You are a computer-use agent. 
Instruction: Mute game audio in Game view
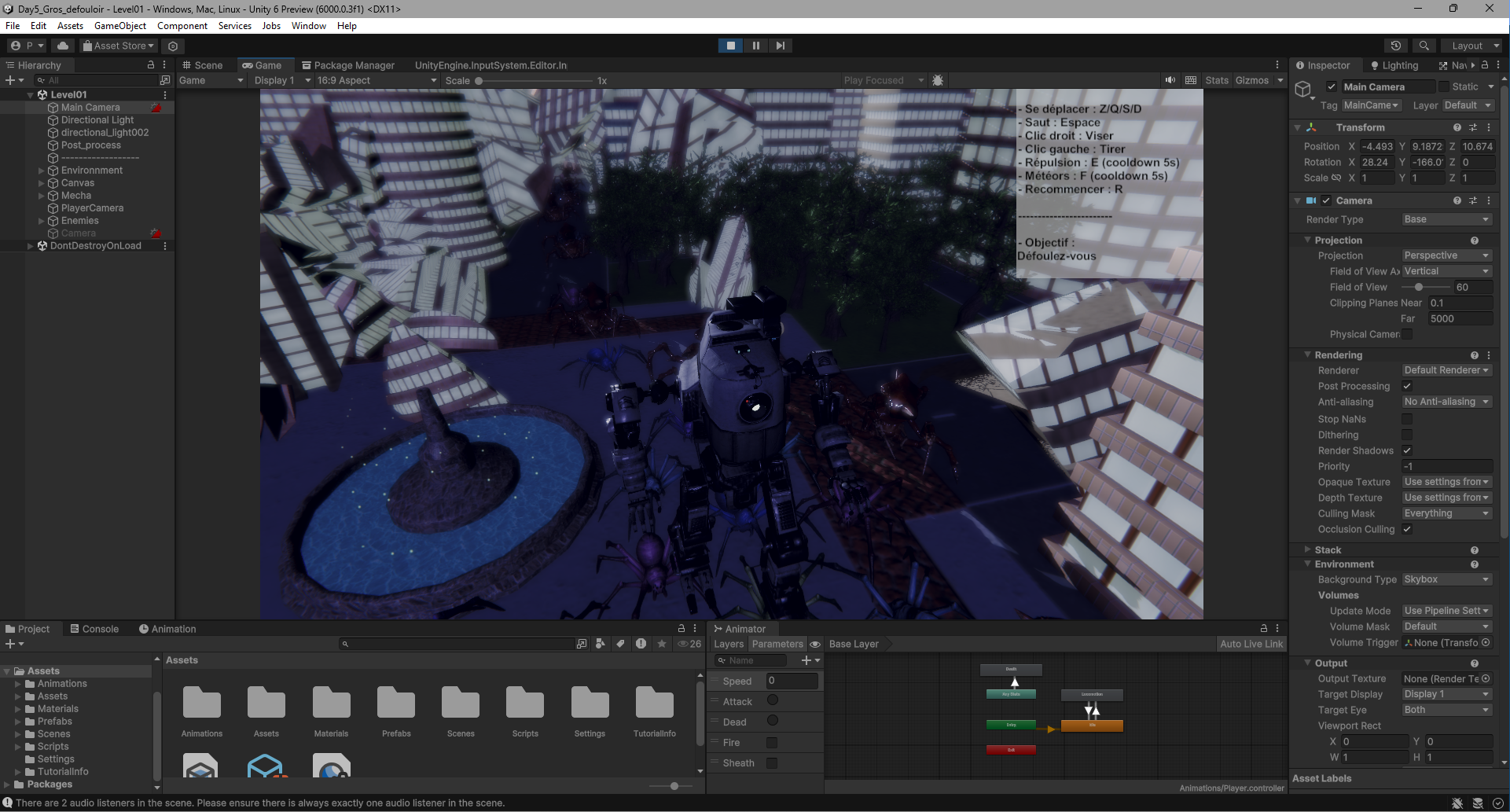(x=1170, y=80)
